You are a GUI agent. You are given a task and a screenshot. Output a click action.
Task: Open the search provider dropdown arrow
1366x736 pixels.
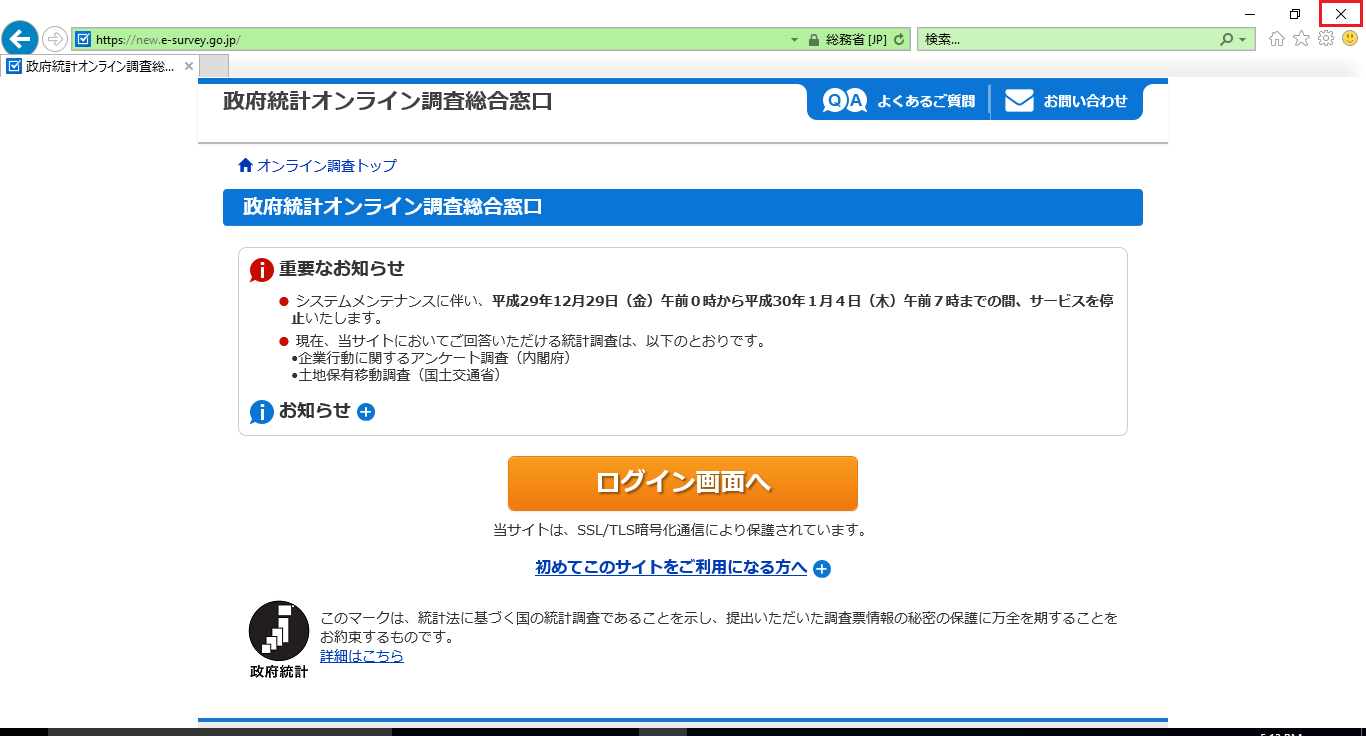[x=1243, y=40]
